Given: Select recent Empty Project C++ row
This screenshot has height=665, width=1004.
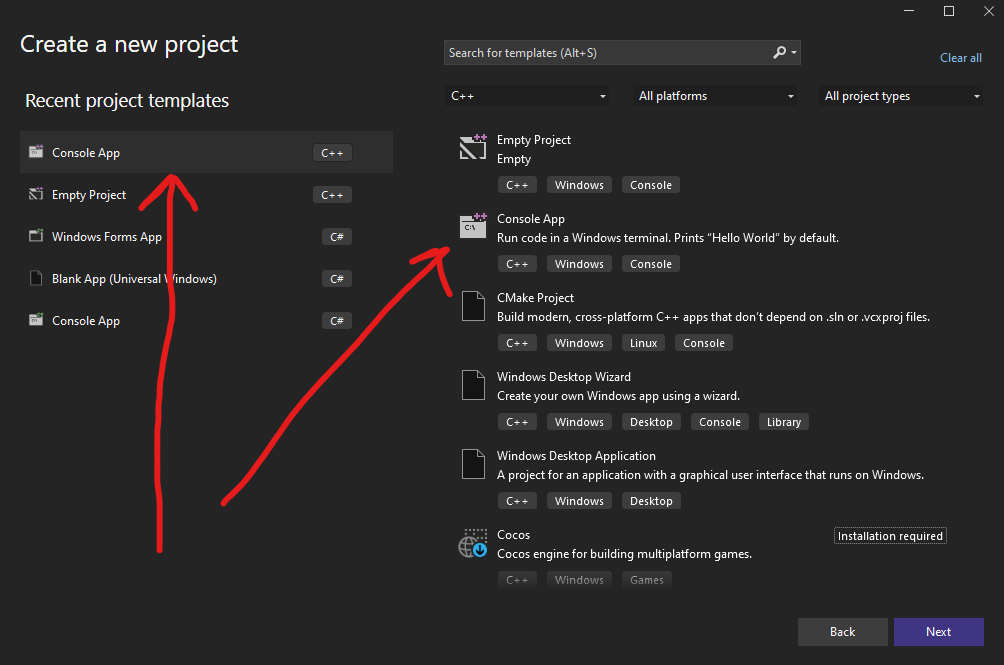Looking at the screenshot, I should pos(206,195).
